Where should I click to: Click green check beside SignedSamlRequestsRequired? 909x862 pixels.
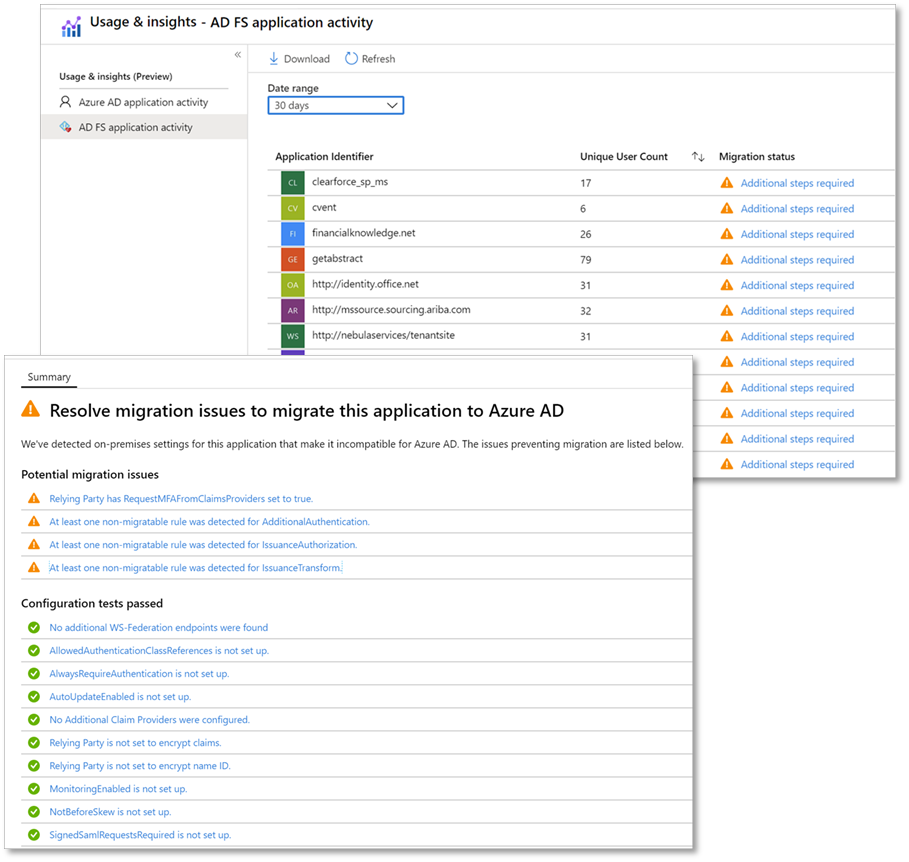(x=34, y=835)
